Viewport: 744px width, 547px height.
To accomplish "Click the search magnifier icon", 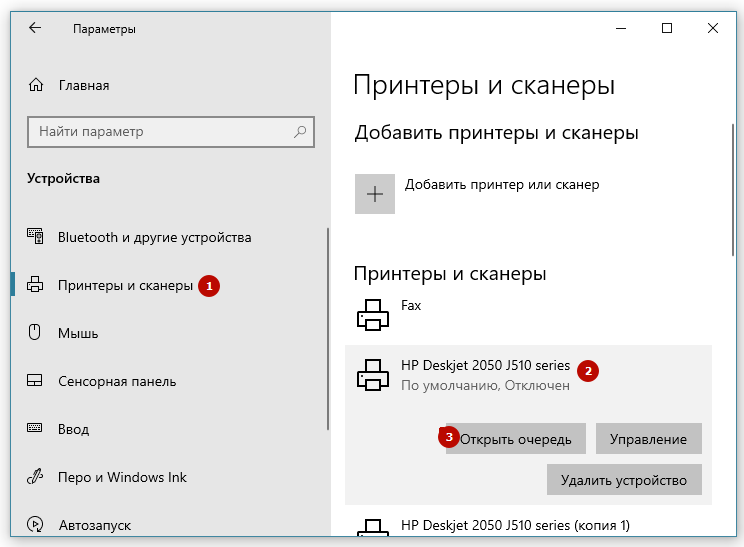I will [300, 131].
